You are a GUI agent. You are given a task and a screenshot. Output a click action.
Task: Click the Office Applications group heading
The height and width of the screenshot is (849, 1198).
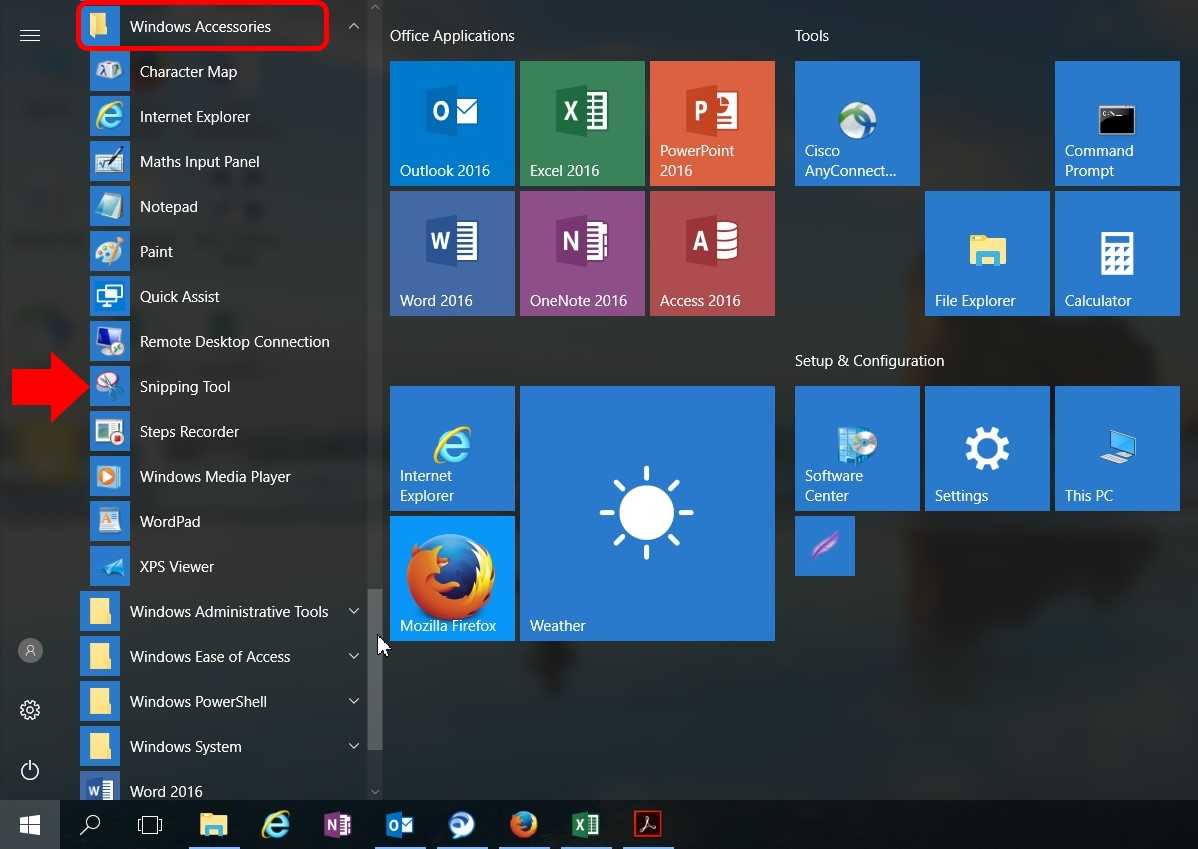pyautogui.click(x=452, y=36)
